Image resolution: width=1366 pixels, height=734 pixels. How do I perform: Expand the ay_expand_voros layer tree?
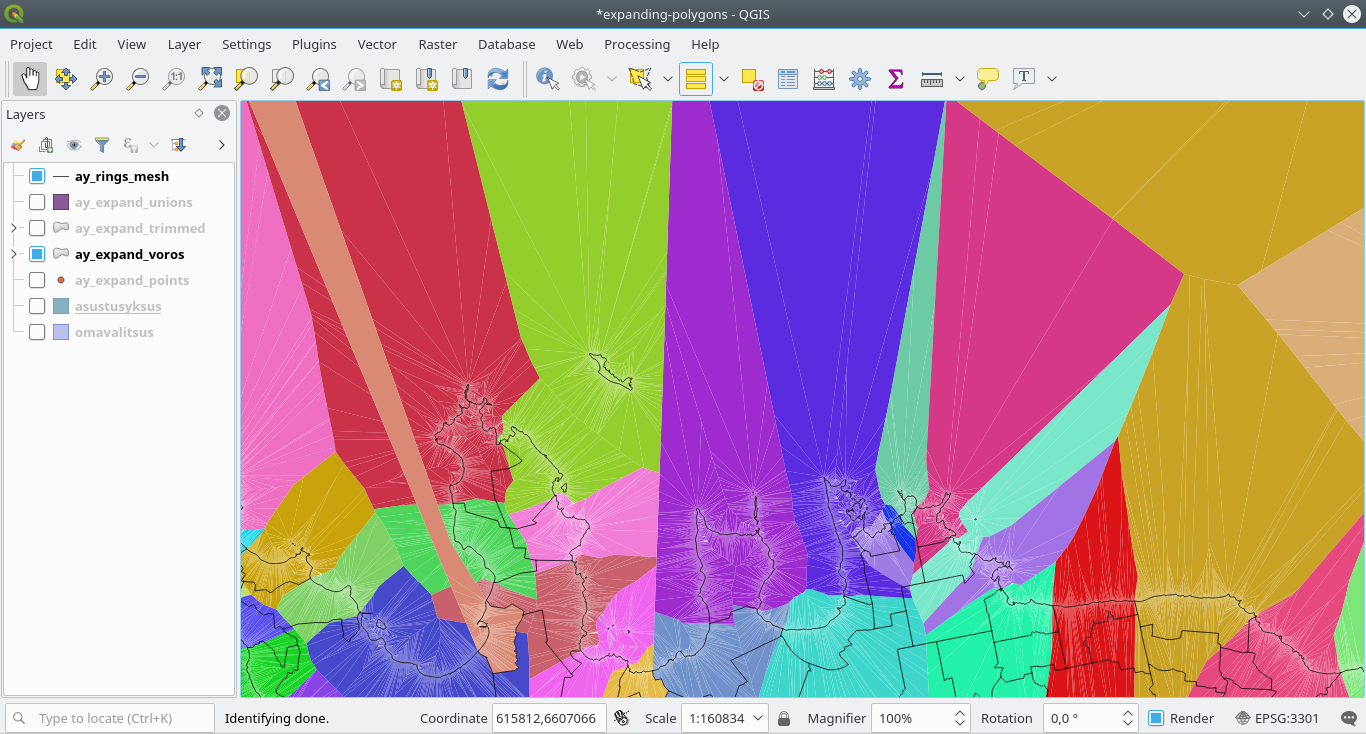[x=14, y=254]
